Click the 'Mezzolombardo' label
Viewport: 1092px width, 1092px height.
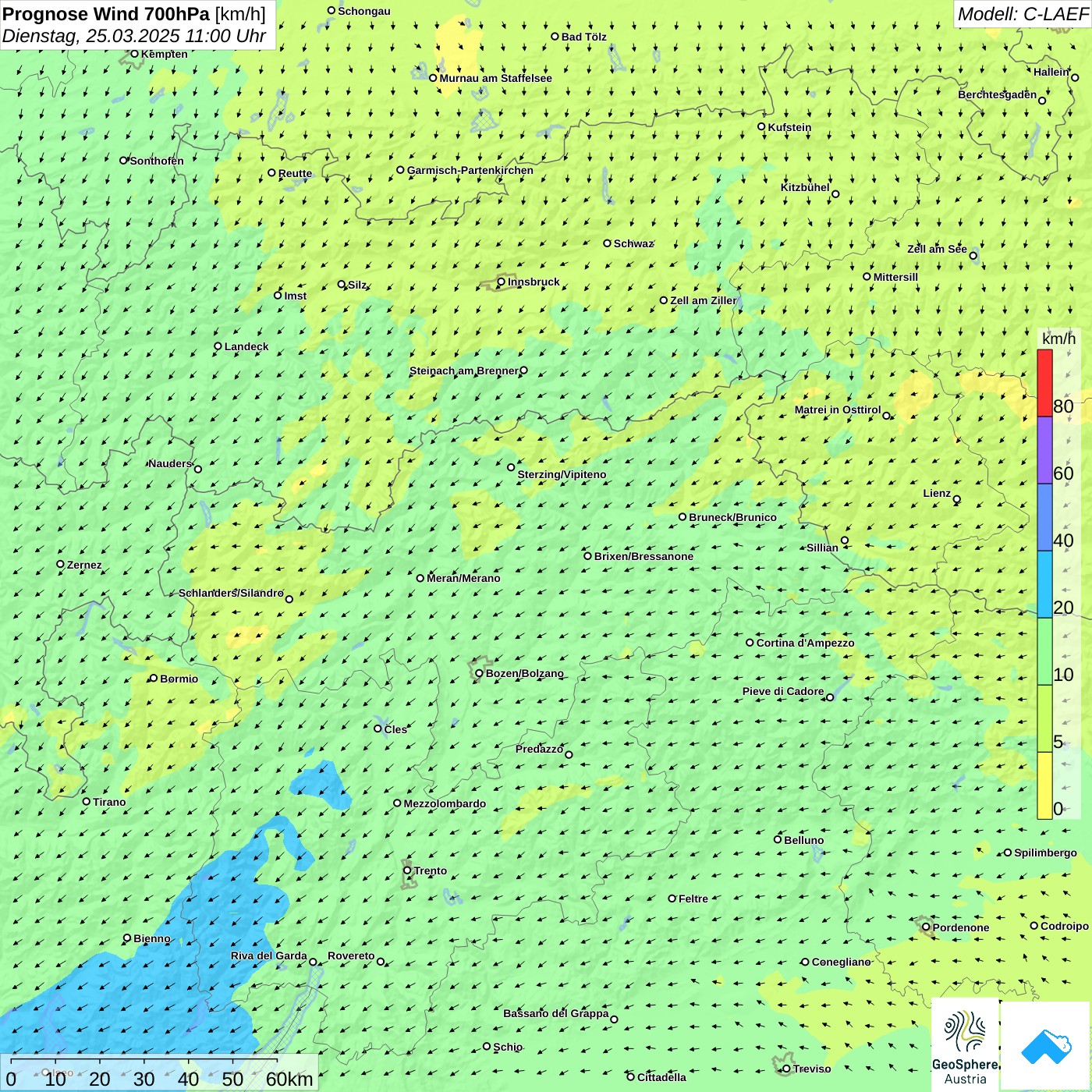(445, 803)
